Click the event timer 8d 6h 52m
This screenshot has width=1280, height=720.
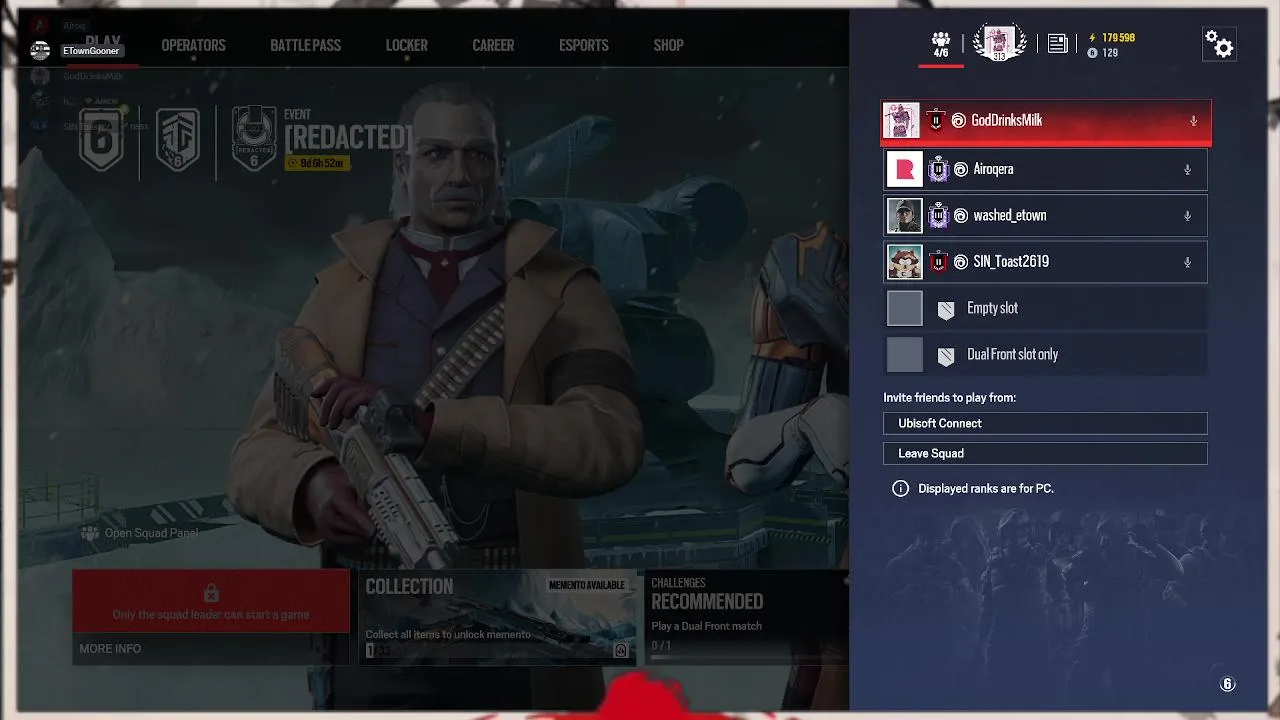(317, 163)
